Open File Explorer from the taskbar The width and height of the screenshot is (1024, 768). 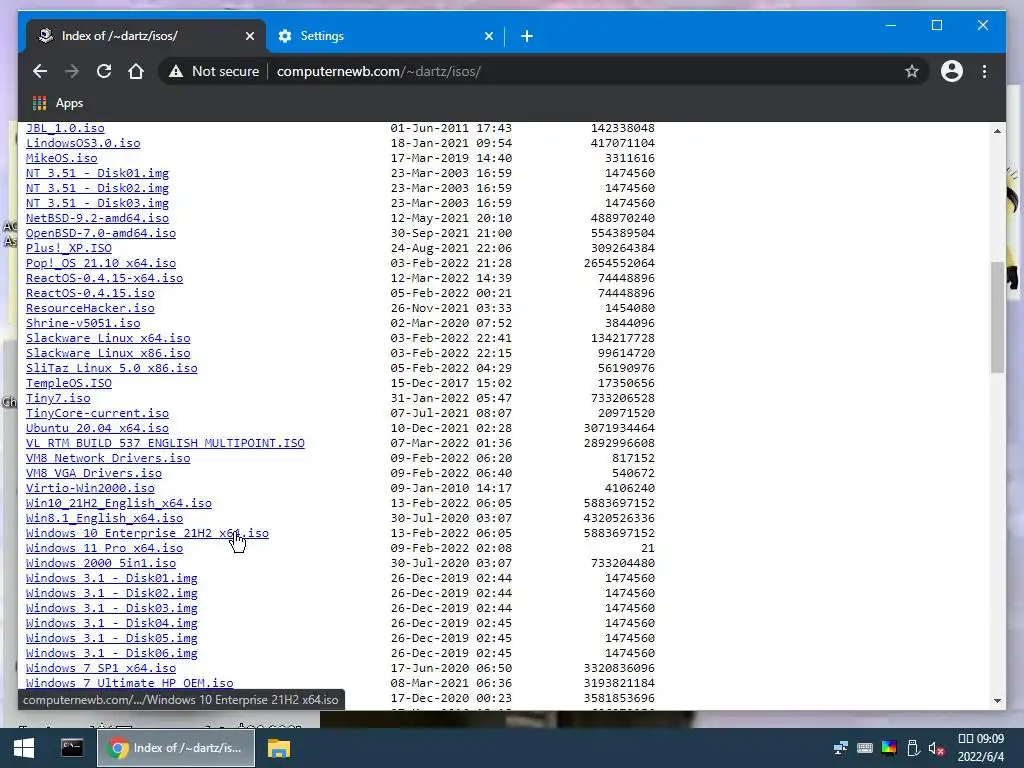[x=279, y=748]
